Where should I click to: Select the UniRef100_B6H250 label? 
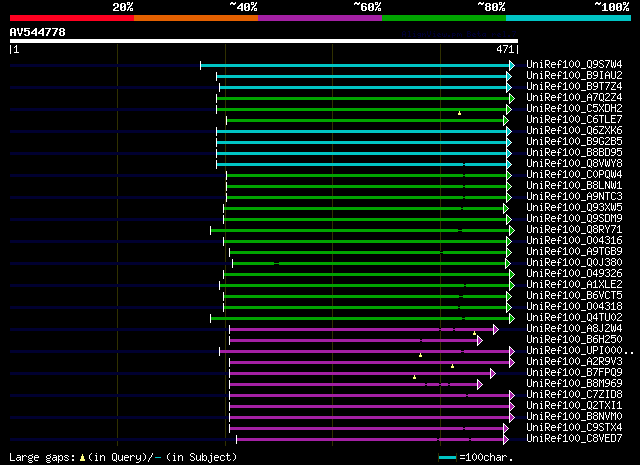tap(574, 340)
